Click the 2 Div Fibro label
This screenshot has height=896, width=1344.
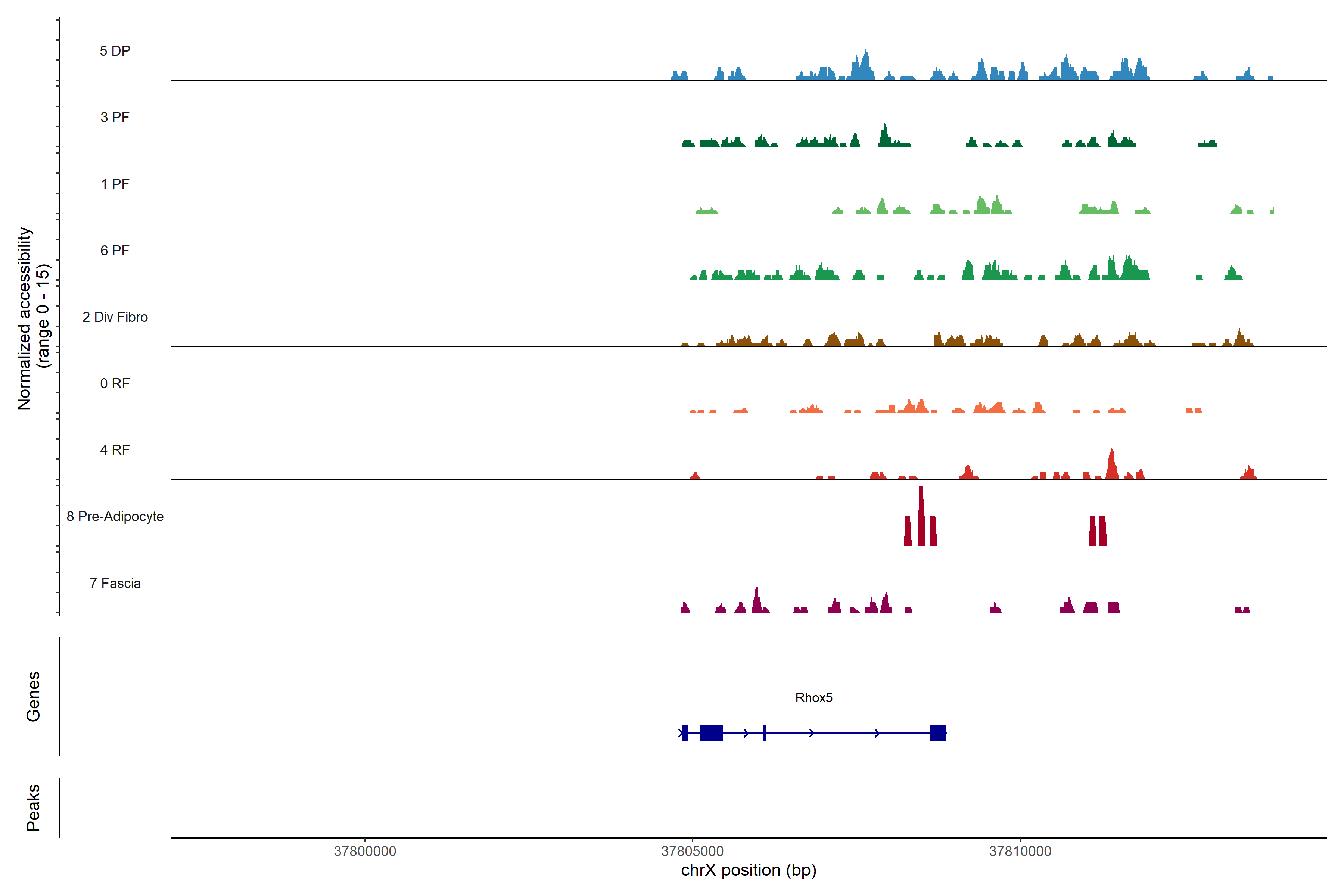click(x=115, y=317)
